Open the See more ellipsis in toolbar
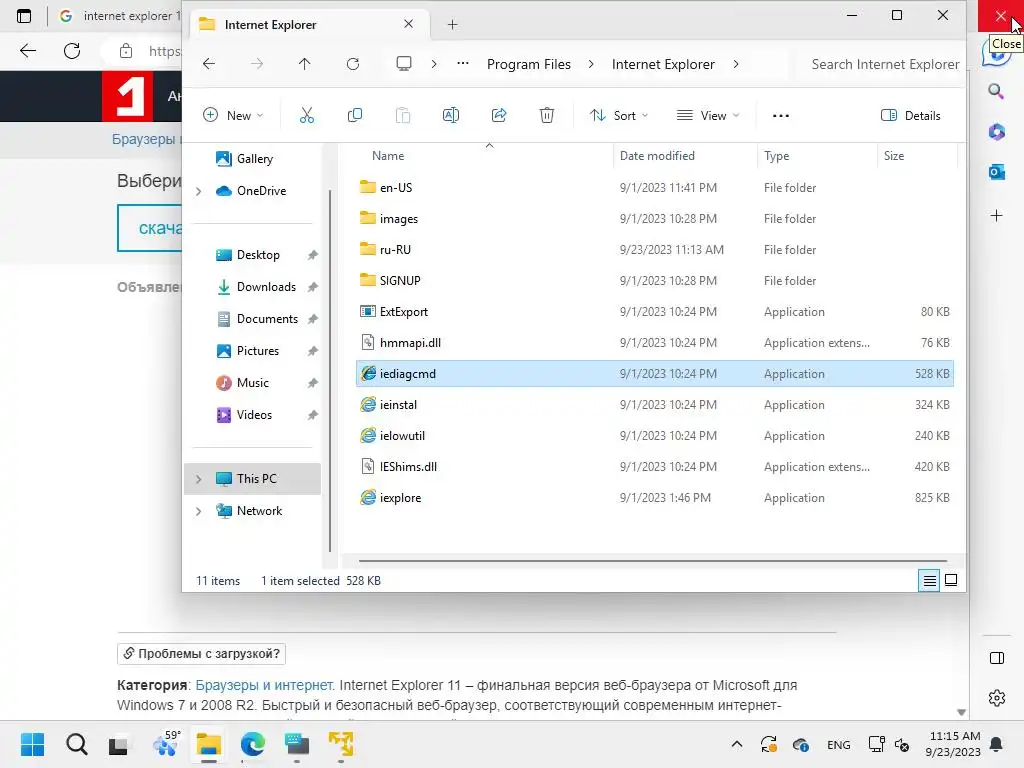 [780, 116]
